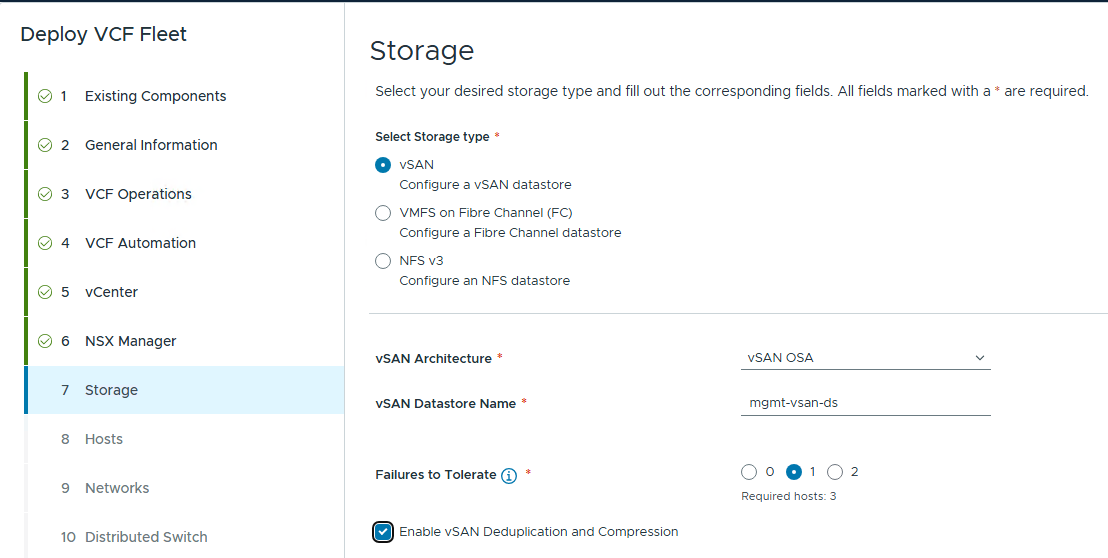This screenshot has width=1108, height=558.
Task: Click the Existing Components completed checkmark icon
Action: [45, 97]
